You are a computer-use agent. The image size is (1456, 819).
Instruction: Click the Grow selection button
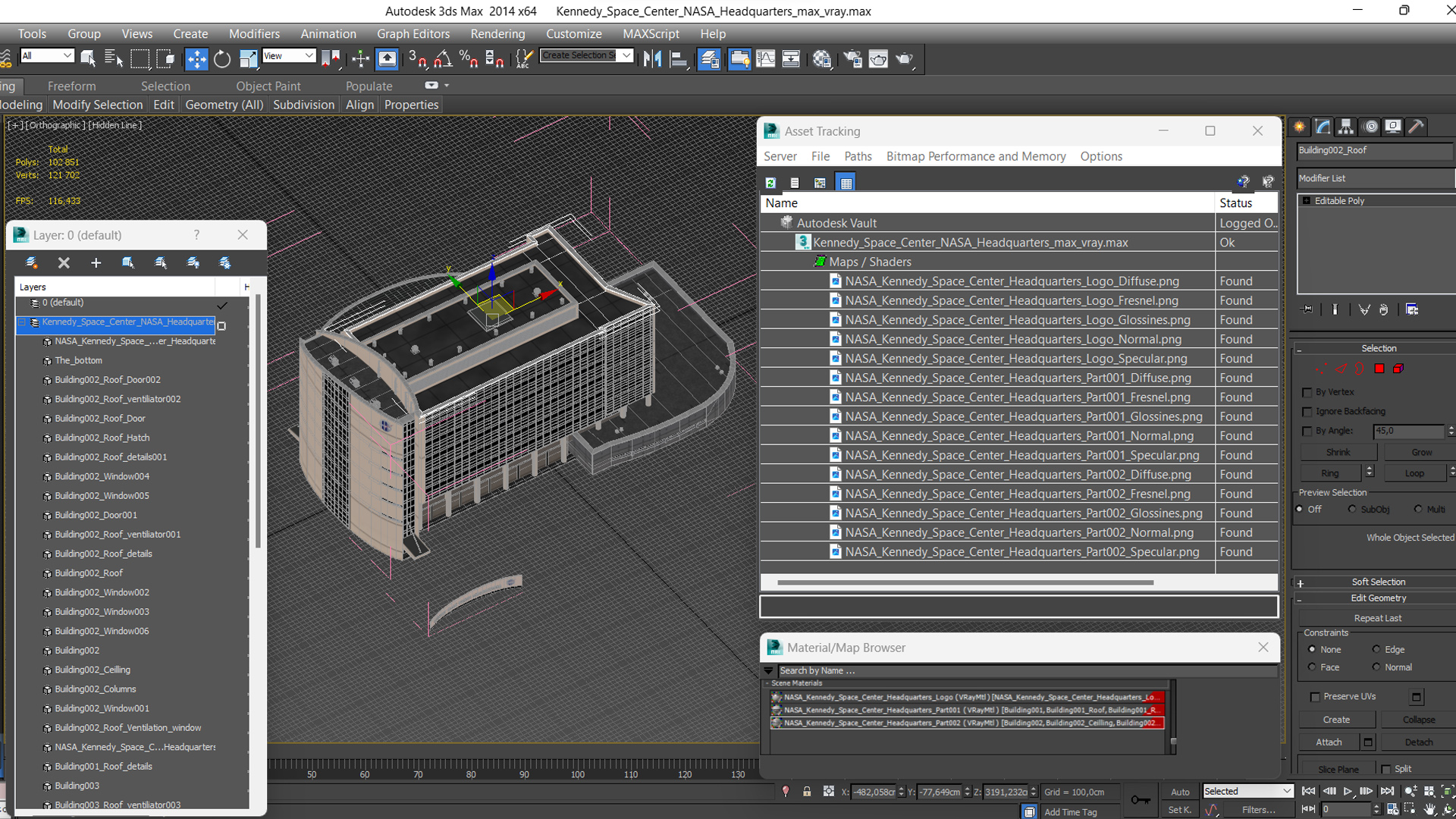1421,453
